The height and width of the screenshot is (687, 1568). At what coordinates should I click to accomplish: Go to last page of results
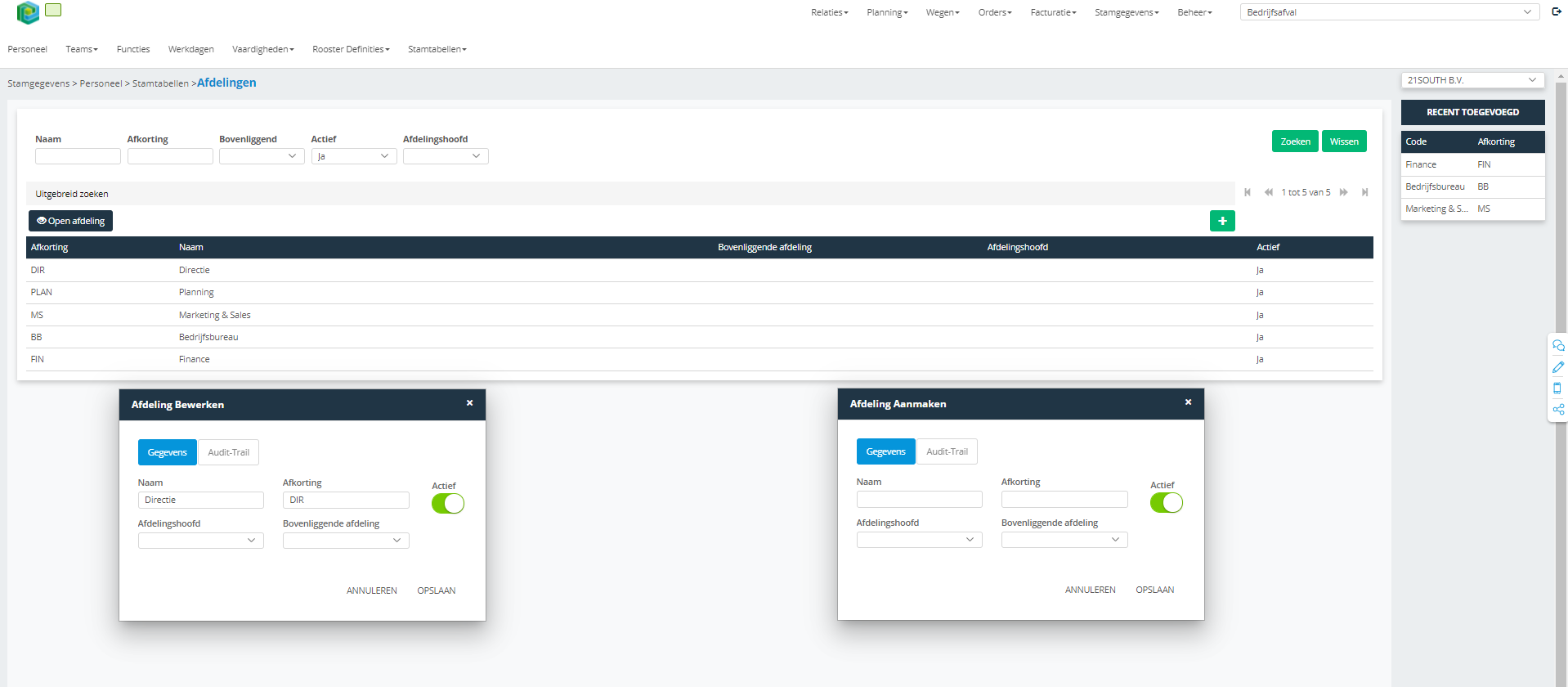(1364, 192)
